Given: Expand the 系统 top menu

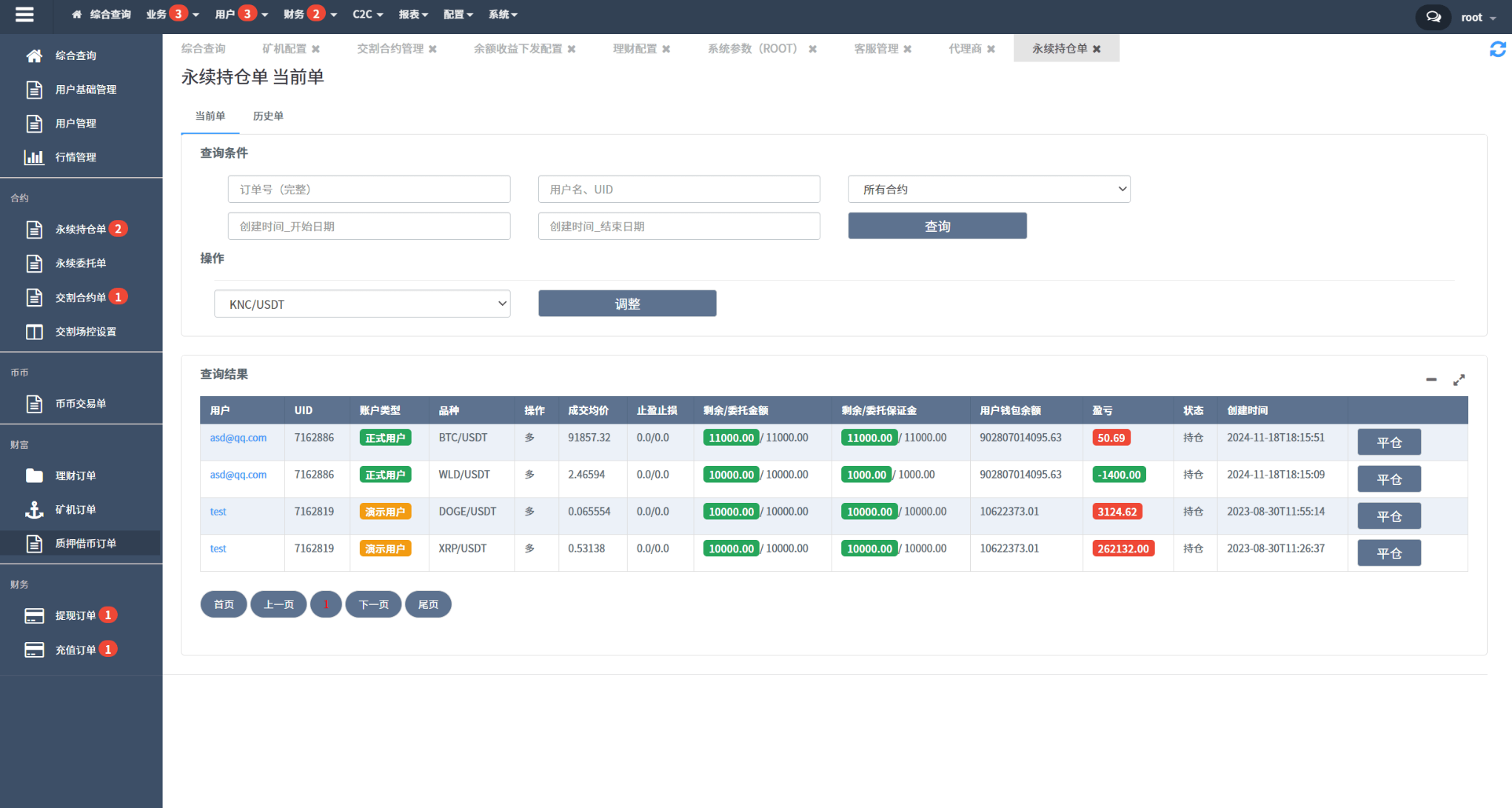Looking at the screenshot, I should [503, 14].
